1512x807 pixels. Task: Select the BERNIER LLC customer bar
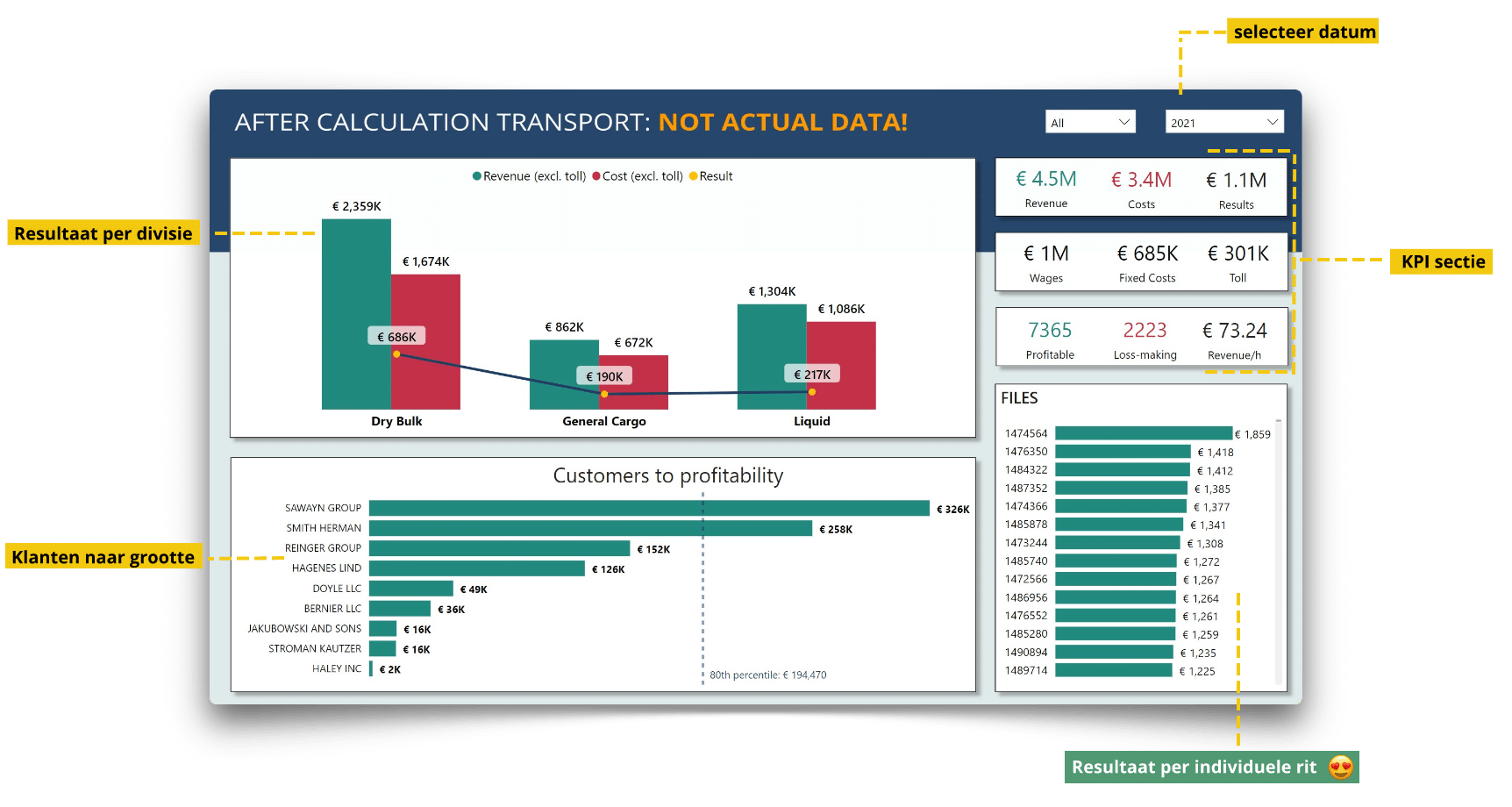click(400, 609)
